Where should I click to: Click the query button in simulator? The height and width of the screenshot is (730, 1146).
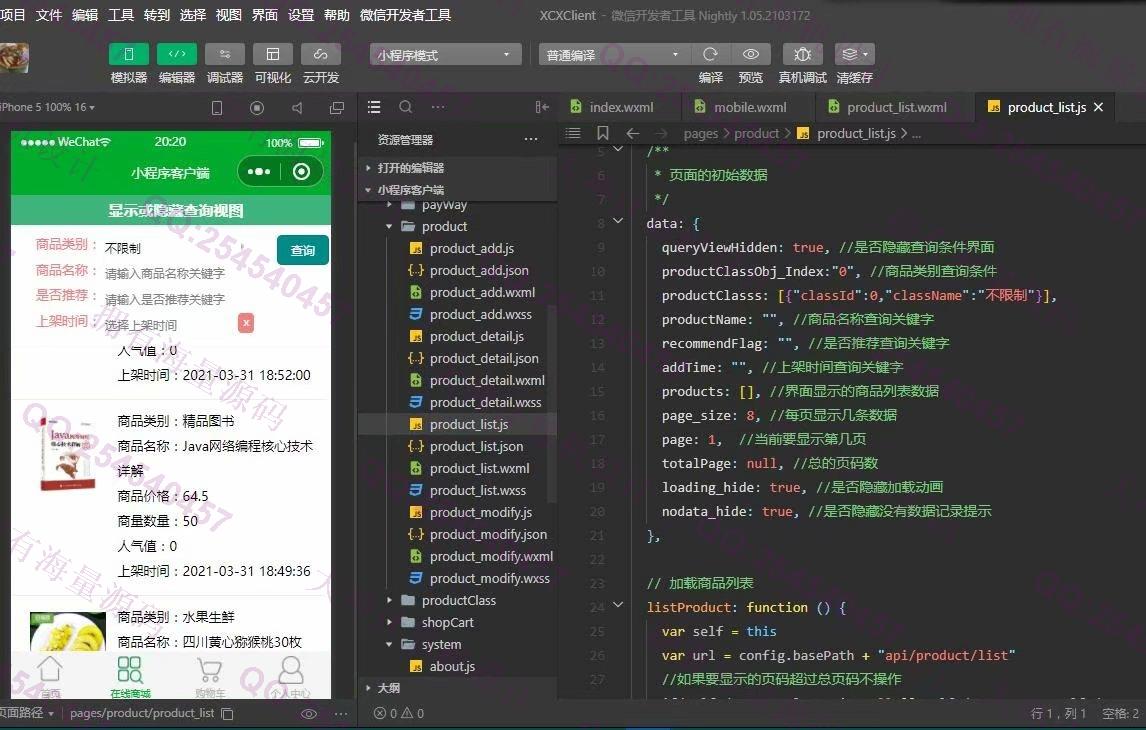303,250
